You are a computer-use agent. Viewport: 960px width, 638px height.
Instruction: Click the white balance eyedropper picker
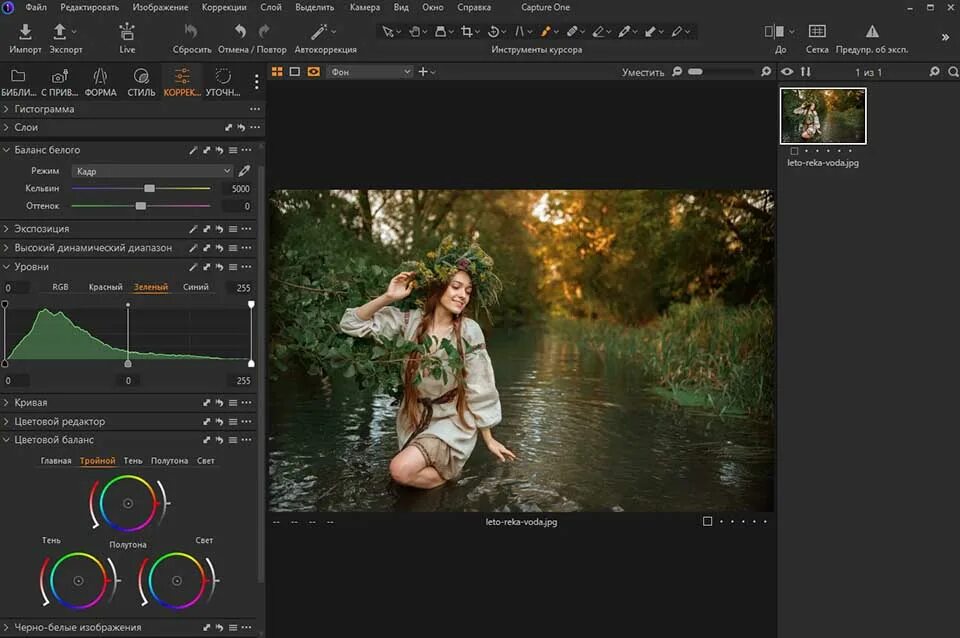244,171
